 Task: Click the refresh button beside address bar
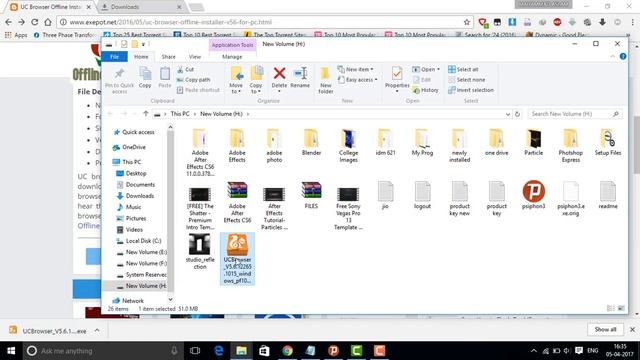[x=517, y=114]
